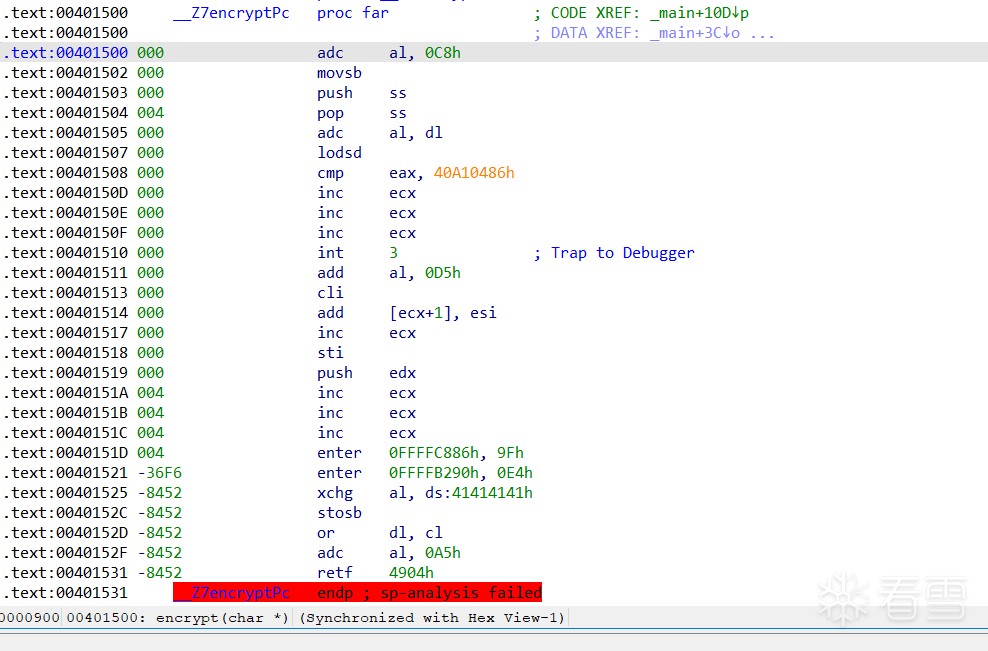Select the push edx instruction
Screen dimensions: 988x651
366,373
